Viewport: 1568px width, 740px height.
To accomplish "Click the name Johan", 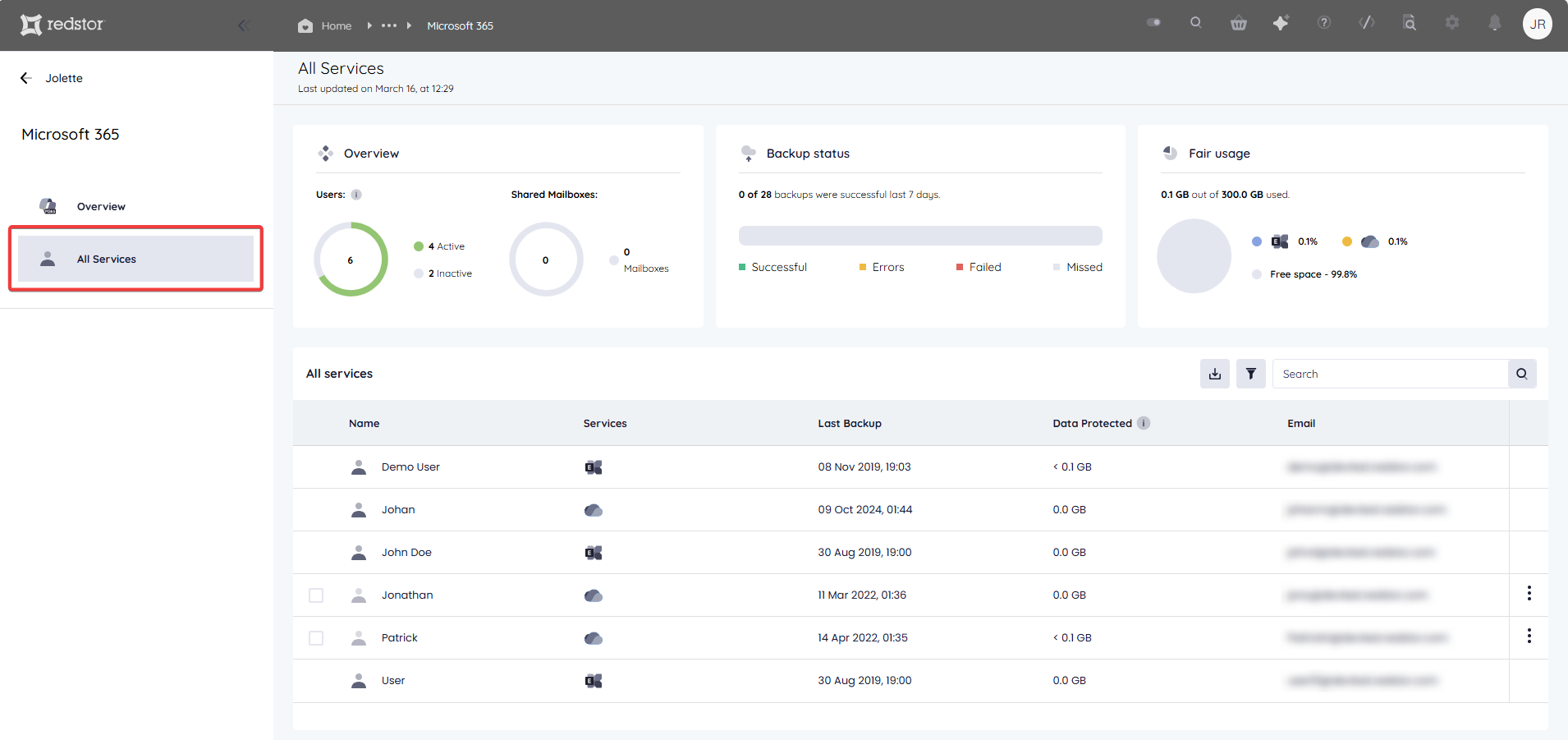I will pyautogui.click(x=398, y=510).
